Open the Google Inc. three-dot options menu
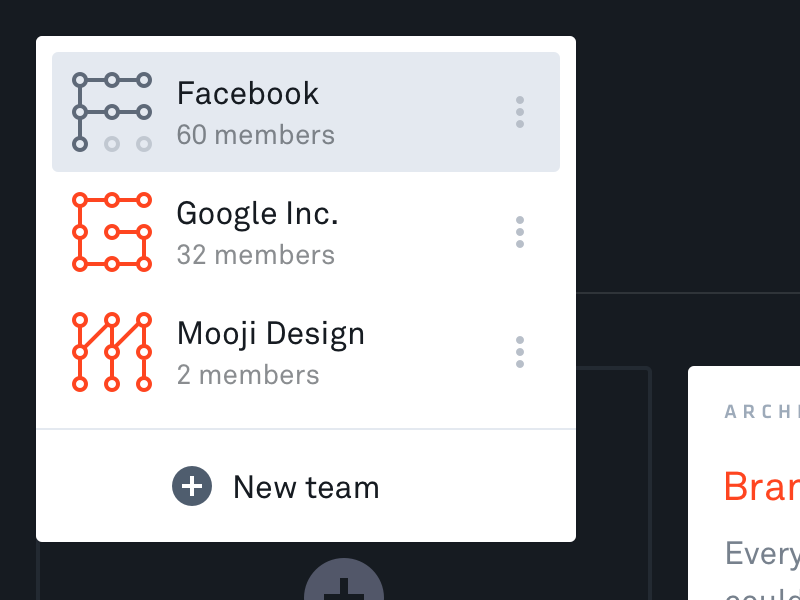This screenshot has height=600, width=800. coord(520,232)
